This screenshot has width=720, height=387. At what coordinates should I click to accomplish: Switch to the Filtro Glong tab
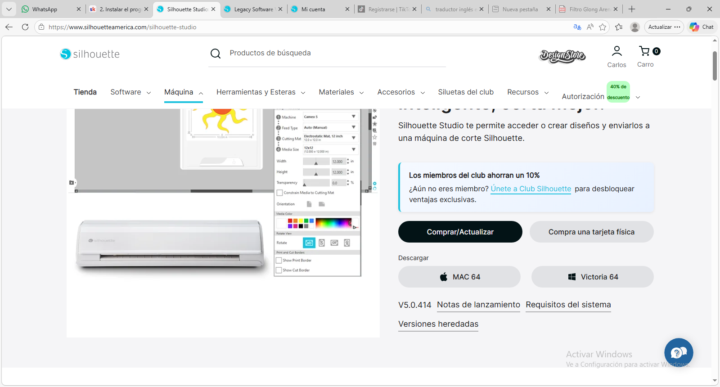coord(590,9)
